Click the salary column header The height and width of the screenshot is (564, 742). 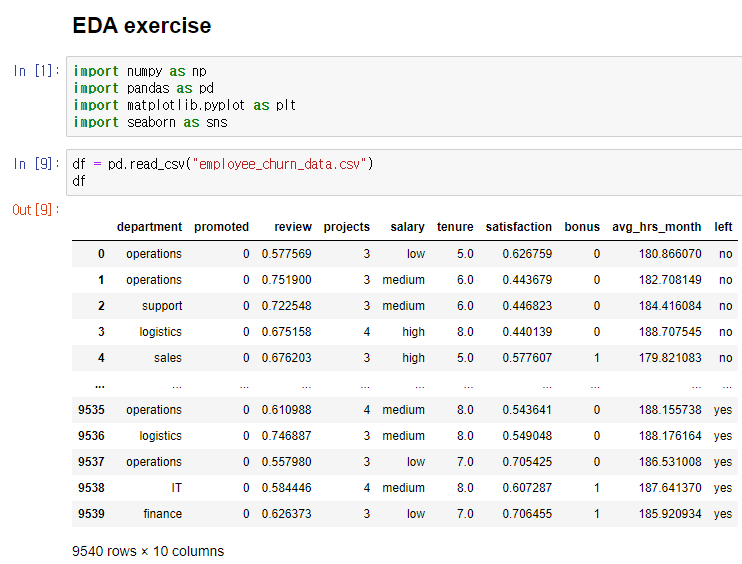pos(407,227)
